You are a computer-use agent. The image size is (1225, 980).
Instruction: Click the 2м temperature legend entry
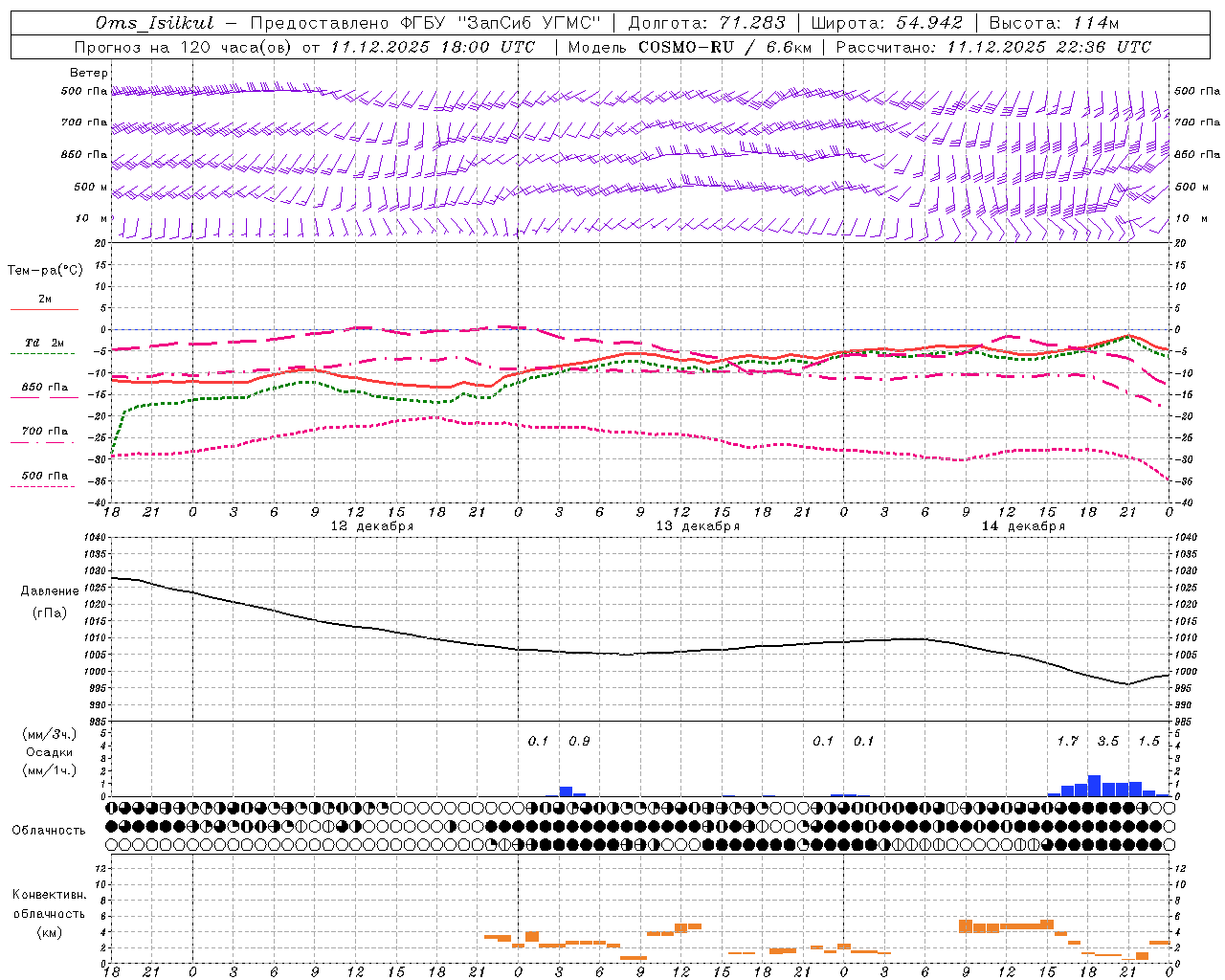coord(44,299)
